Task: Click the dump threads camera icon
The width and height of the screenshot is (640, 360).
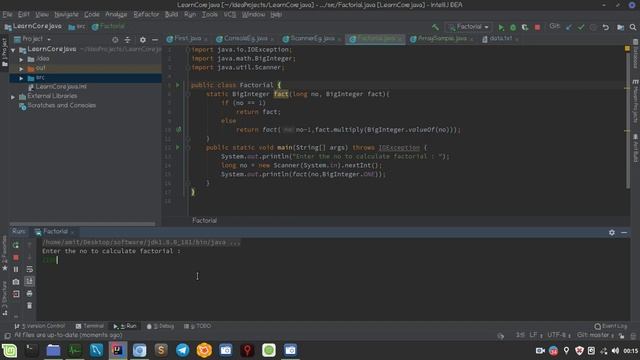Action: point(16,282)
